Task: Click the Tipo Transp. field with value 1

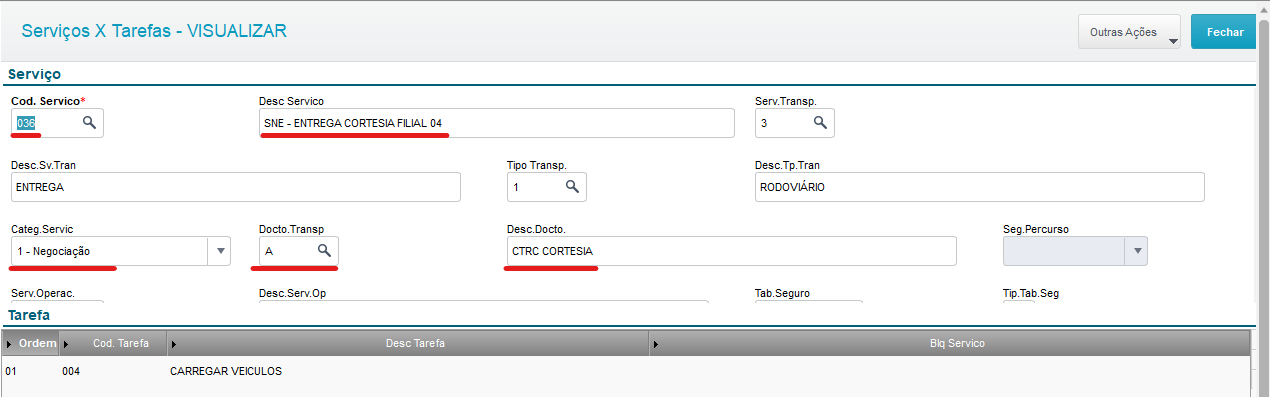Action: [x=546, y=187]
